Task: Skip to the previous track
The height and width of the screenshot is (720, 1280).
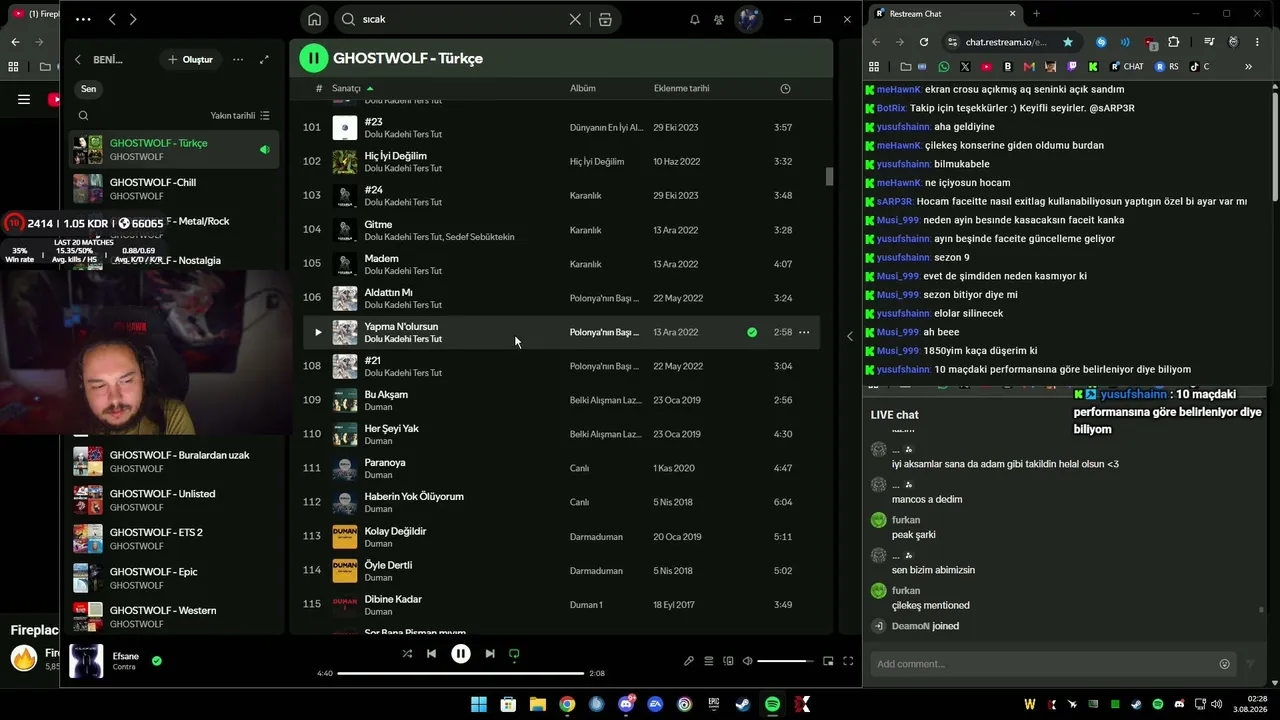Action: (x=431, y=654)
